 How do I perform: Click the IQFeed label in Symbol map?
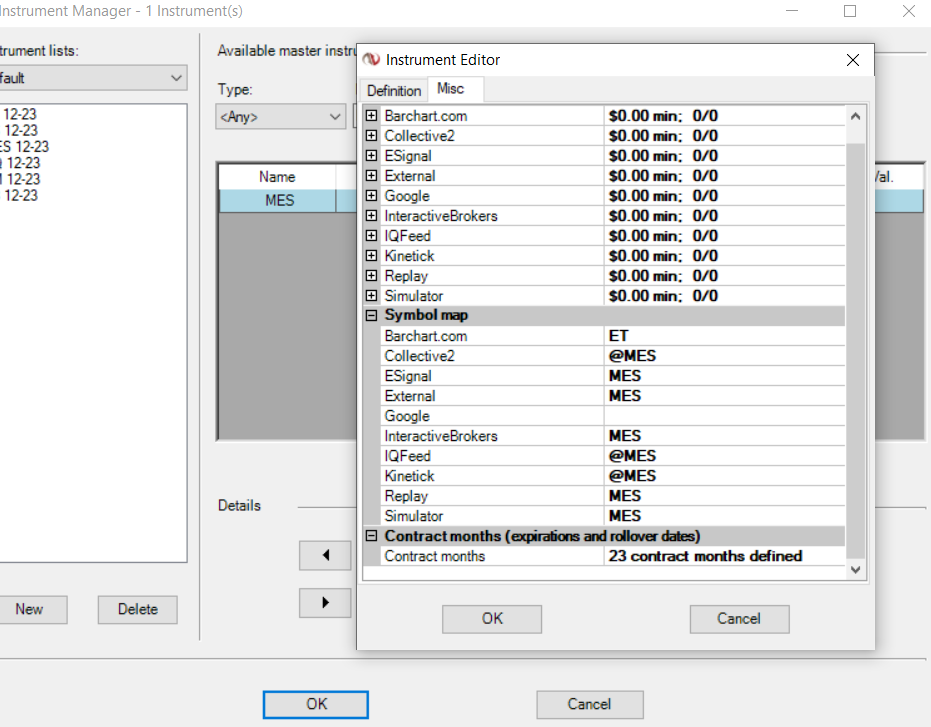(407, 456)
